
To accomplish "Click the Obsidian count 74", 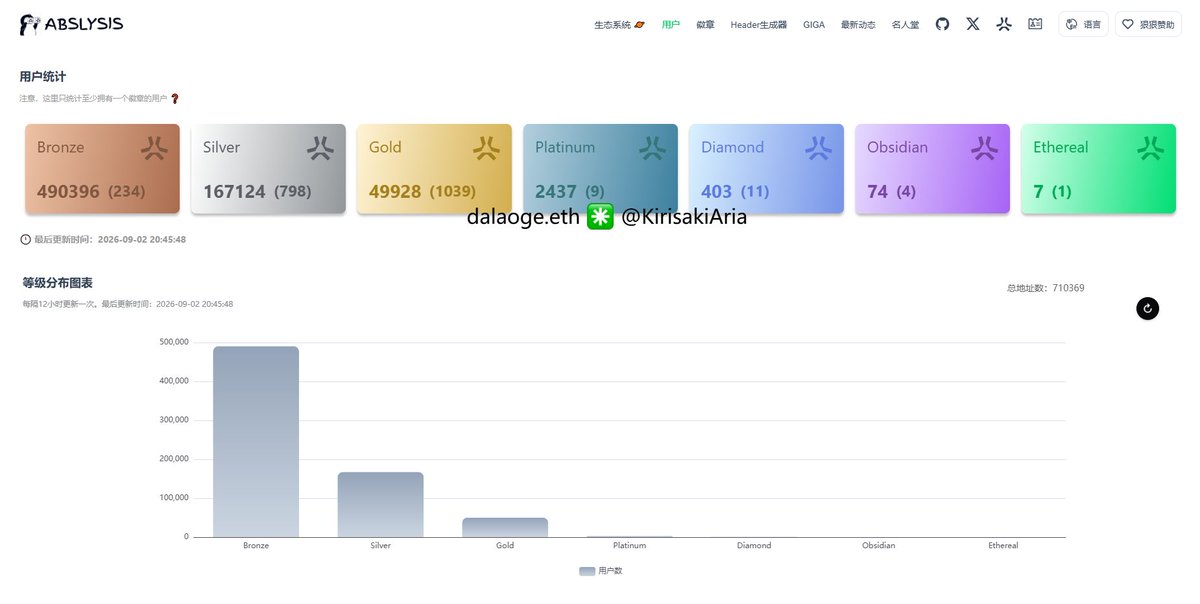I will [x=878, y=191].
